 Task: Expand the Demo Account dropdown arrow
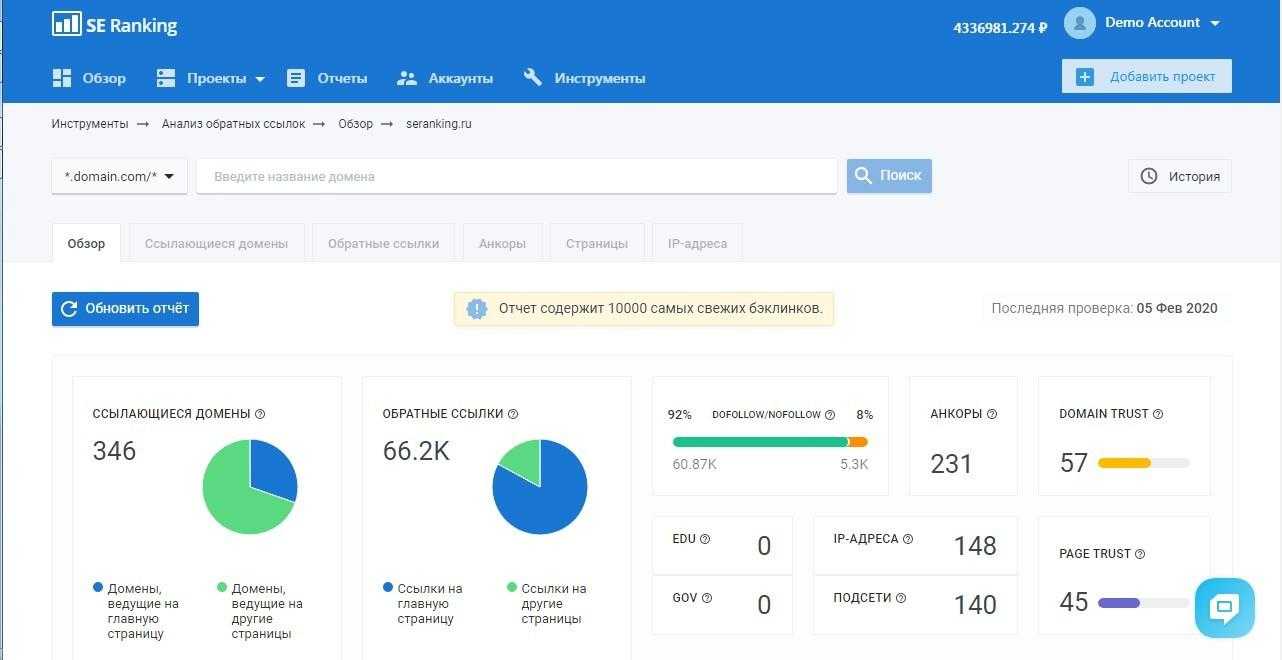click(x=1215, y=23)
